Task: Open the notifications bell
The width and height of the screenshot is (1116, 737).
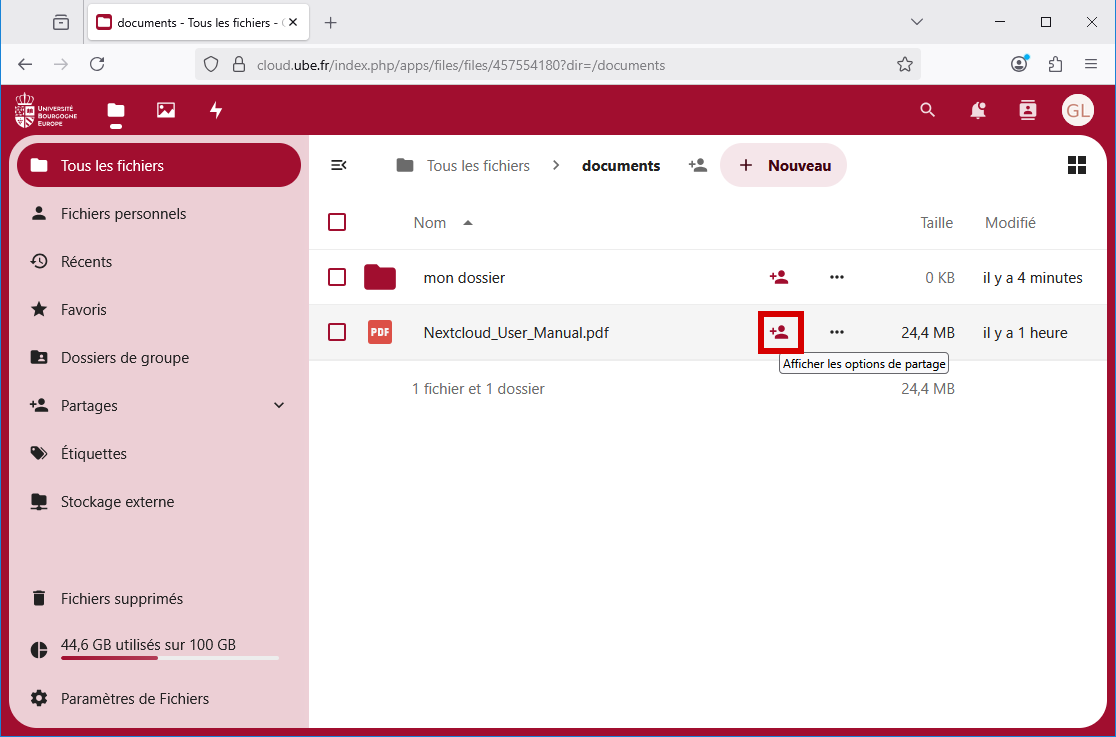Action: tap(978, 110)
